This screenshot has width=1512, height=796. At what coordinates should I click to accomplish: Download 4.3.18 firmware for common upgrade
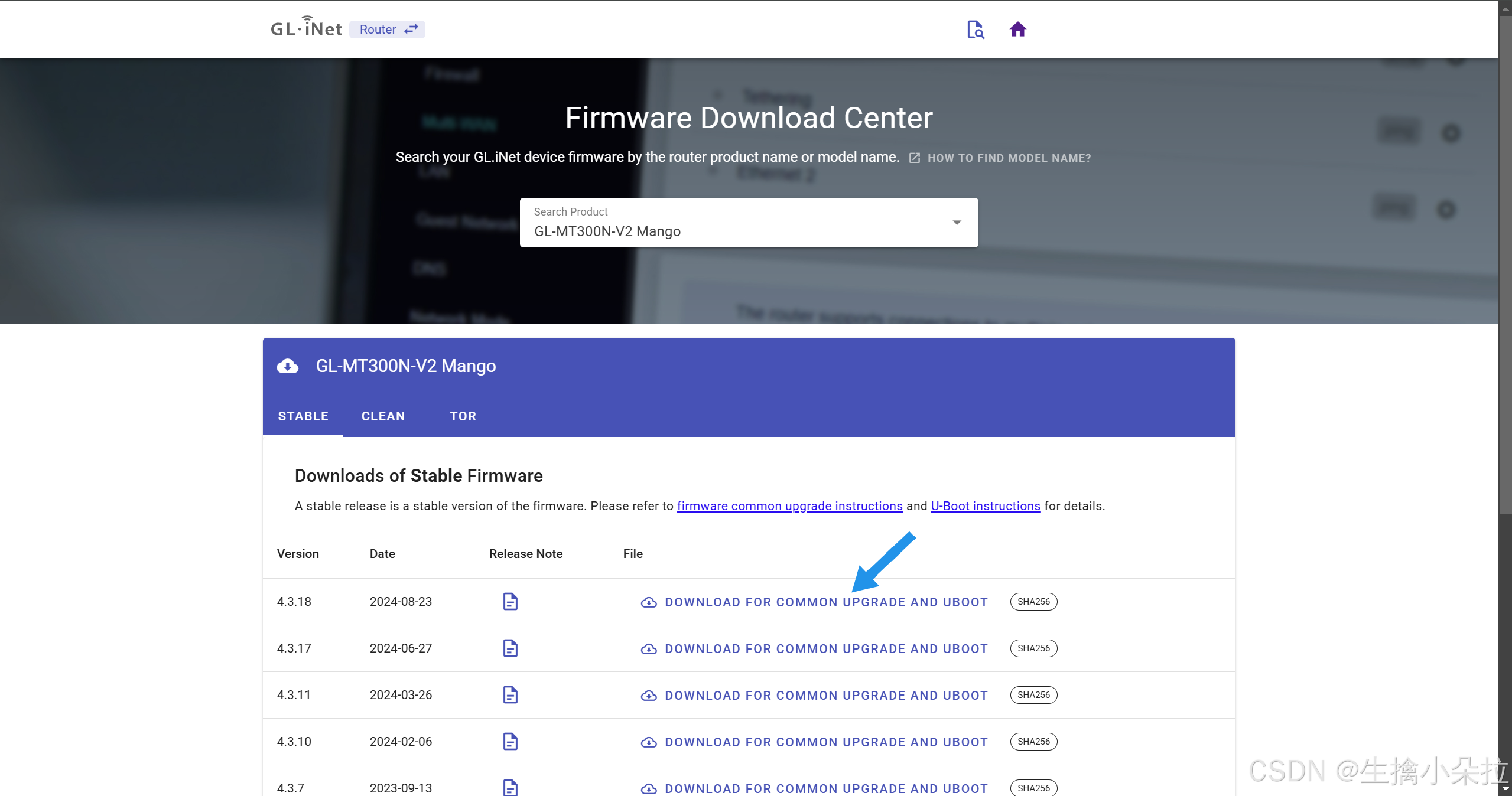click(814, 602)
